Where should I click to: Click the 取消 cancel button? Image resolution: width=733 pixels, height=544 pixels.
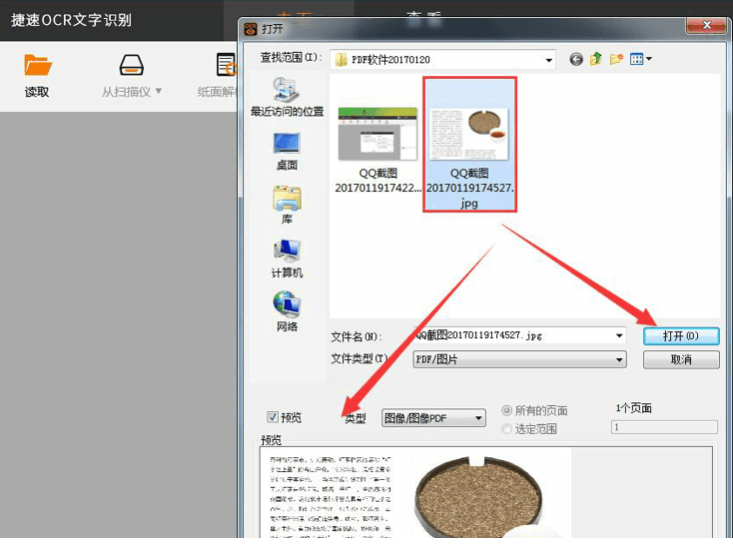point(681,360)
